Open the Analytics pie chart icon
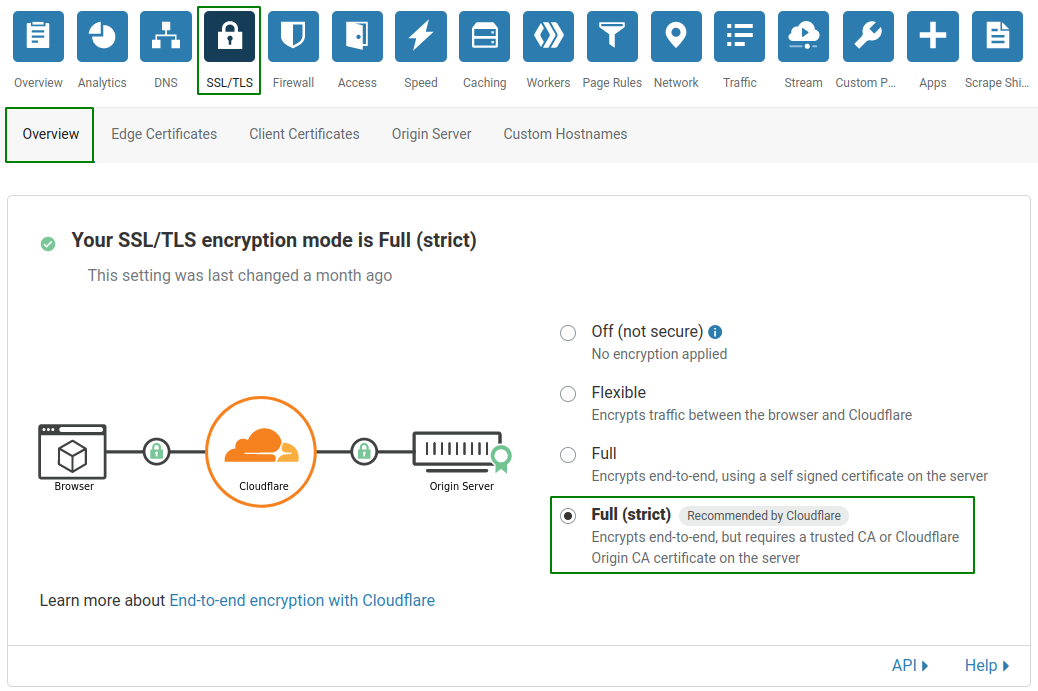The height and width of the screenshot is (691, 1038). (102, 36)
